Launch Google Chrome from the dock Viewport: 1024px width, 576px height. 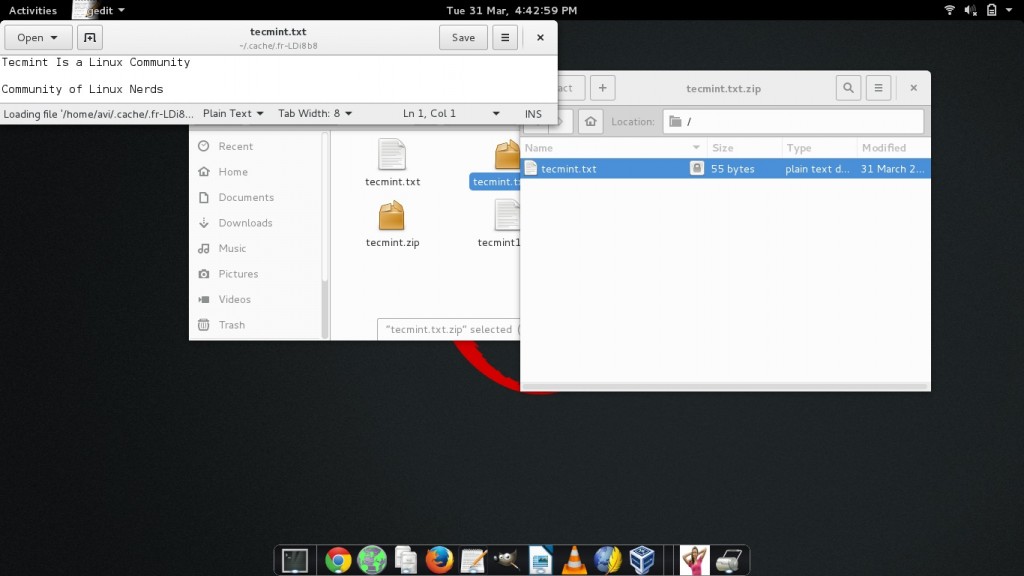[x=337, y=560]
